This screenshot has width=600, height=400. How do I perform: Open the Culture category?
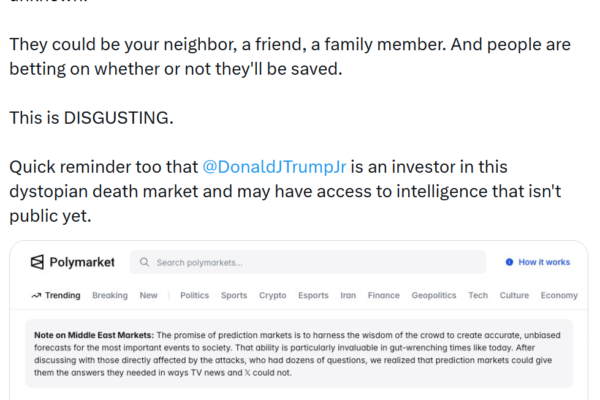pos(514,296)
